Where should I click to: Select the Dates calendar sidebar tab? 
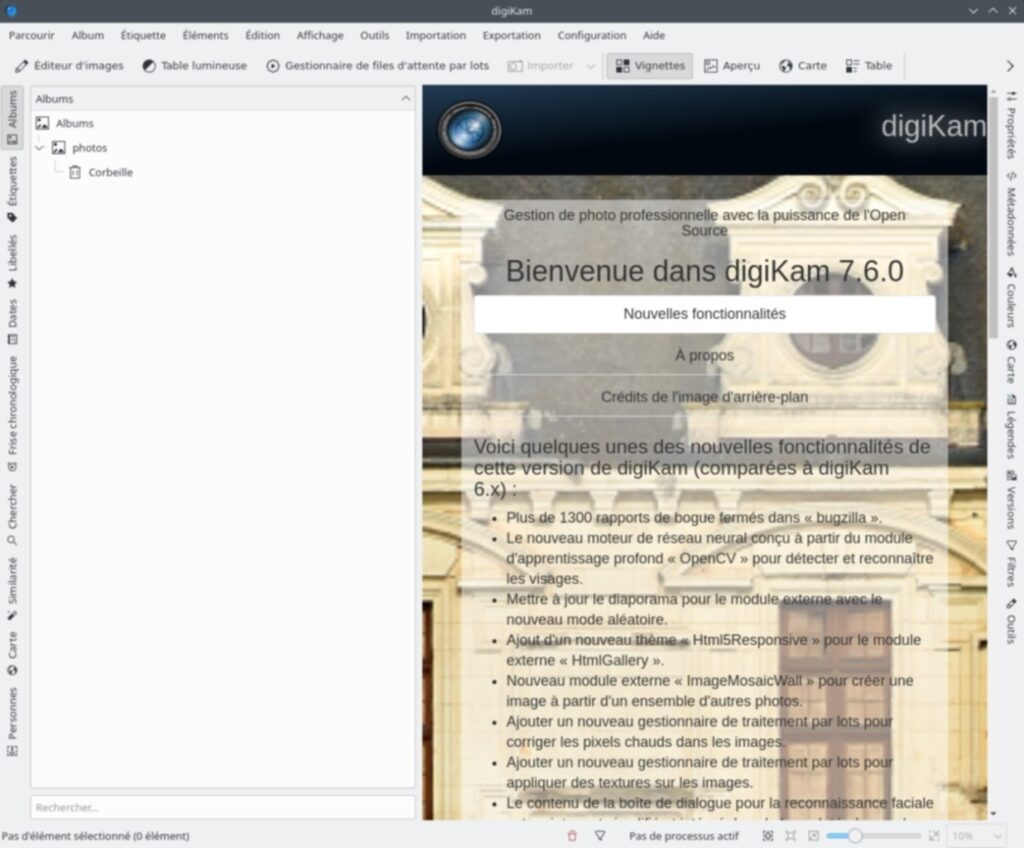(12, 321)
